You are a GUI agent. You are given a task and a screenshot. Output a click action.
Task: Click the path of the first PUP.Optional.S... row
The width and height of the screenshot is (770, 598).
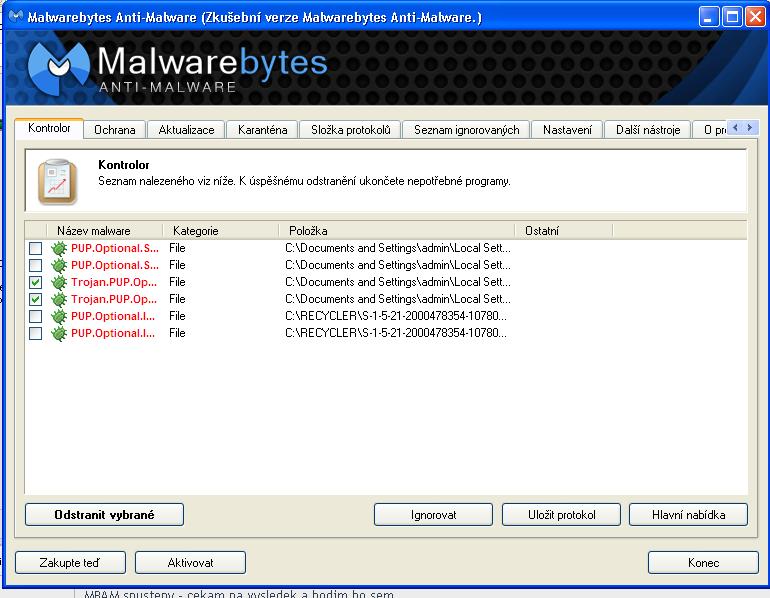pos(398,248)
